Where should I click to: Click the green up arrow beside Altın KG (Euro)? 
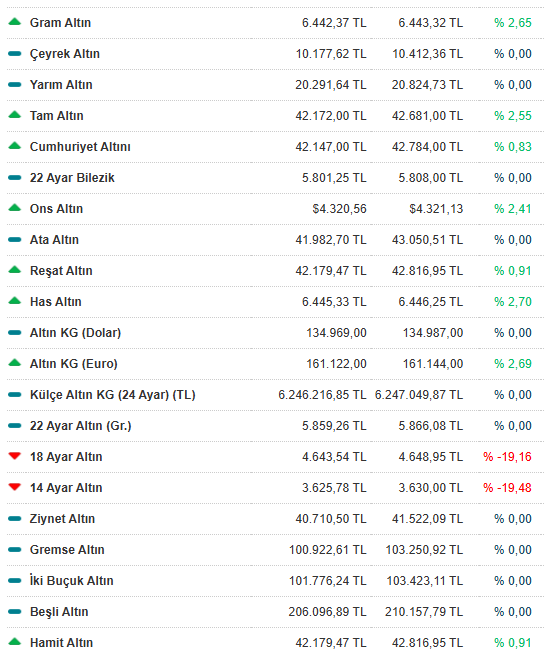15,362
